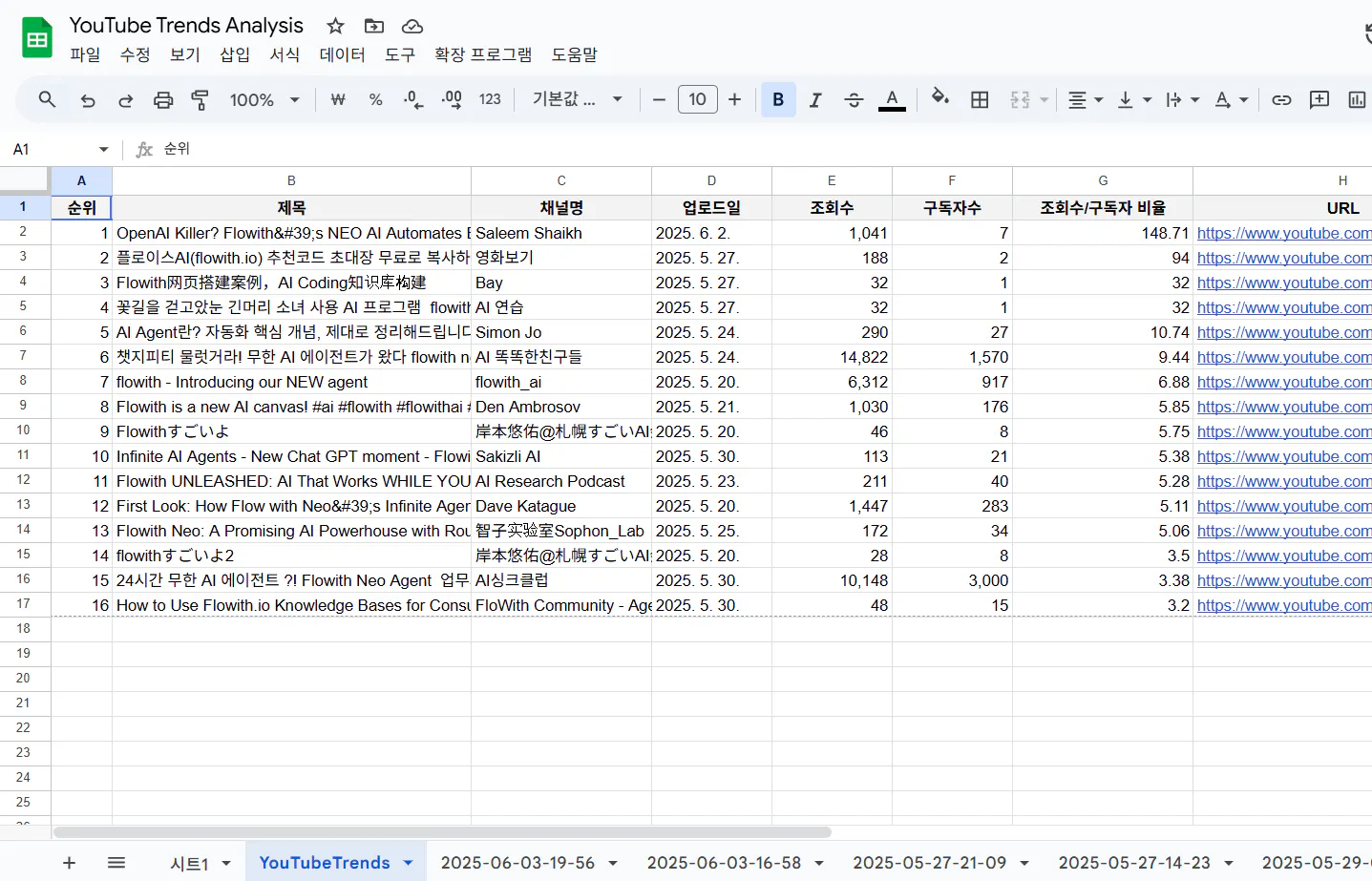Open the cell borders tool
Viewport: 1372px width, 881px height.
coord(980,99)
